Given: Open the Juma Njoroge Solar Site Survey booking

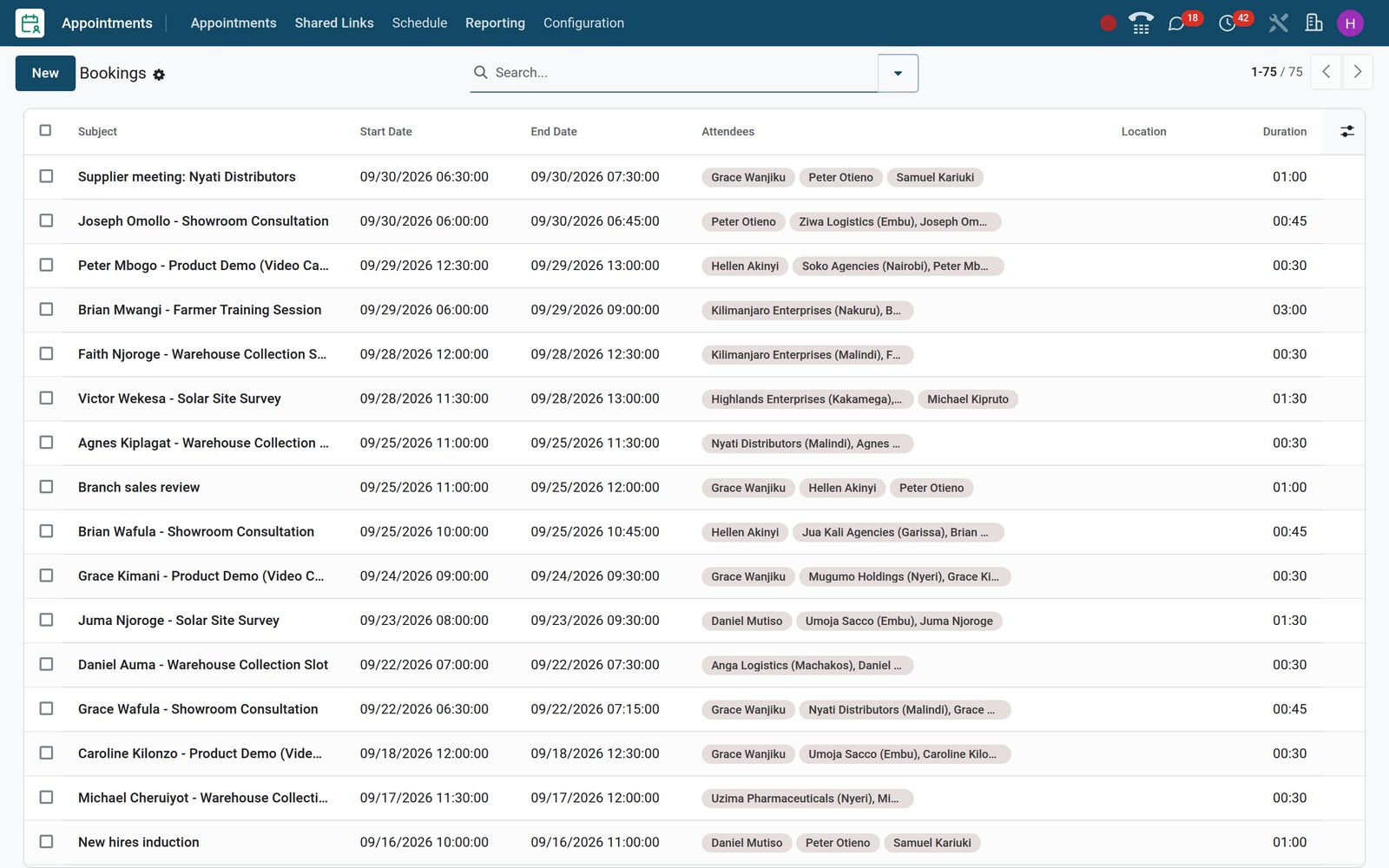Looking at the screenshot, I should coord(179,620).
